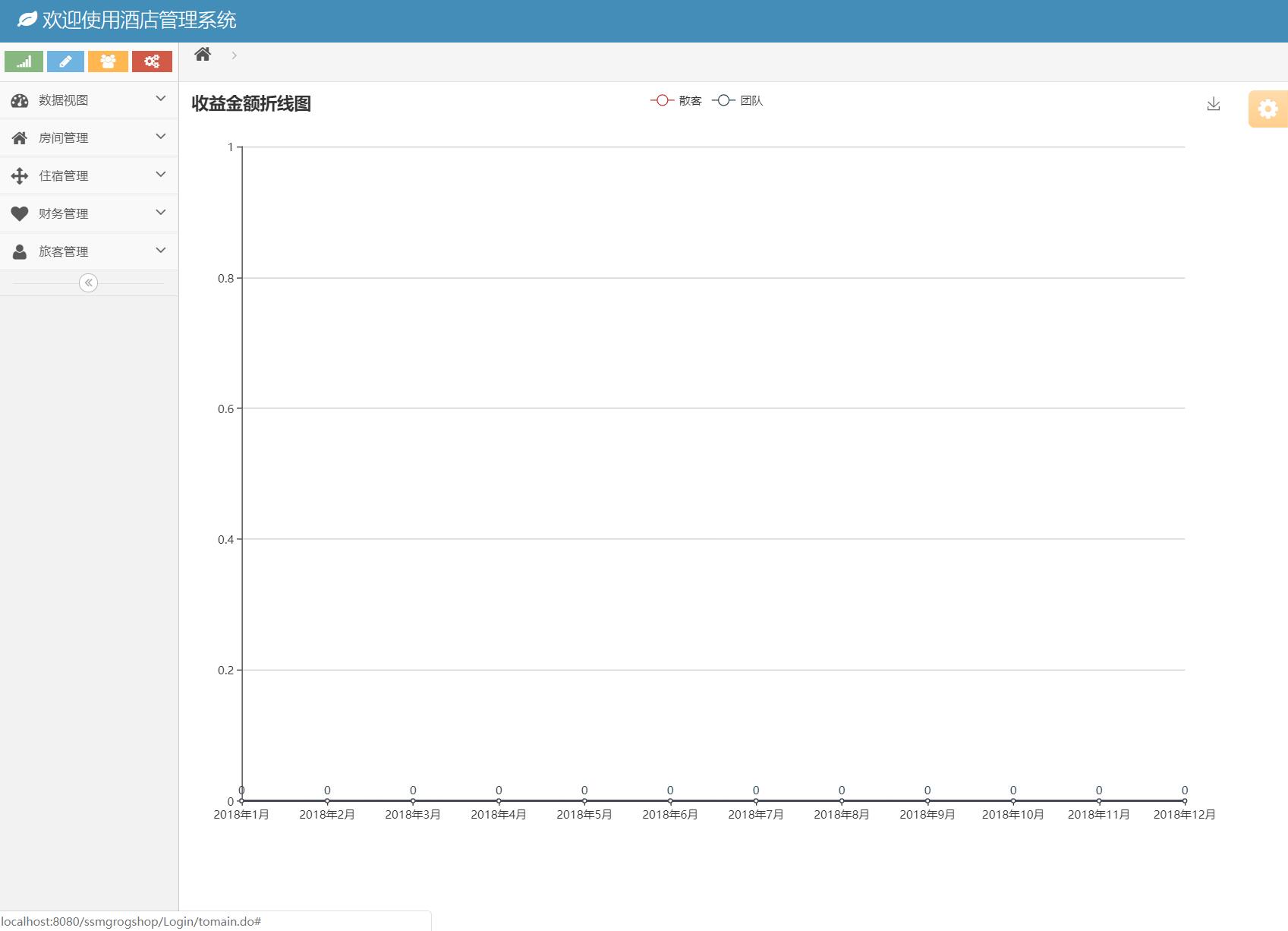Click the breadcrumb arrow separator
This screenshot has width=1288, height=931.
tap(235, 55)
